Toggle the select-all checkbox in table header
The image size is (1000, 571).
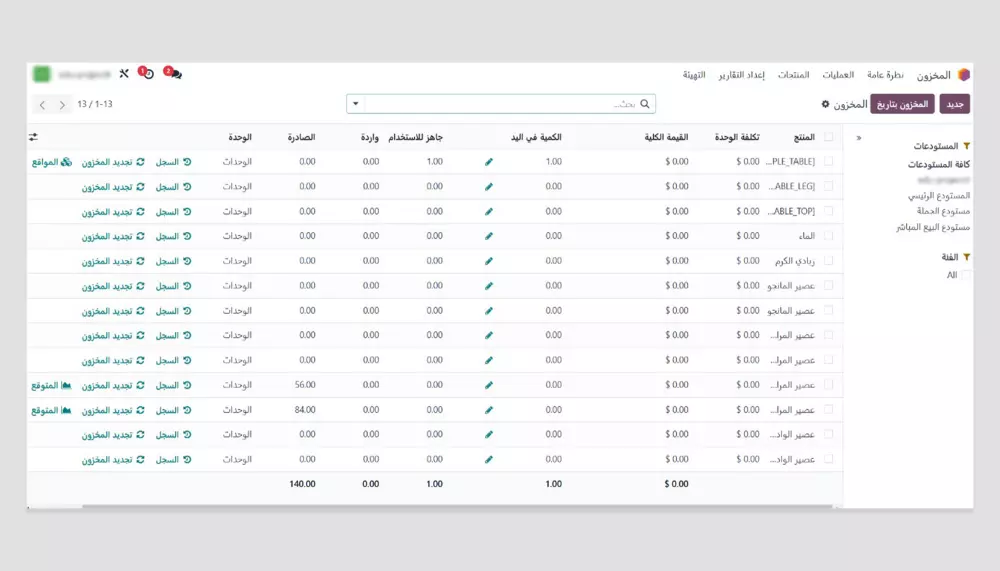828,137
